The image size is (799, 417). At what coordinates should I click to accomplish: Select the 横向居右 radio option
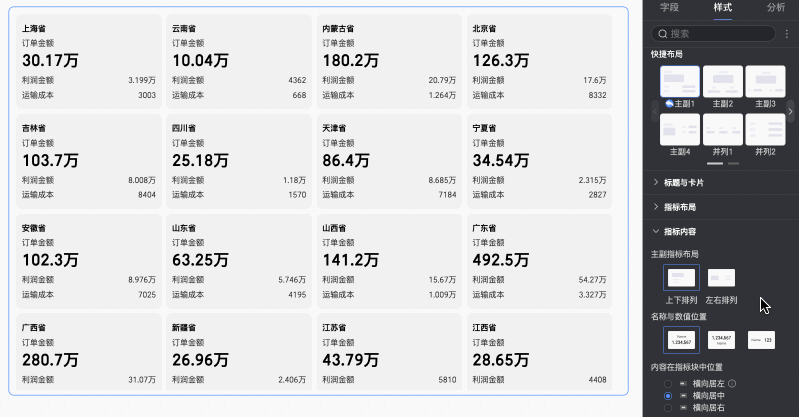click(668, 408)
